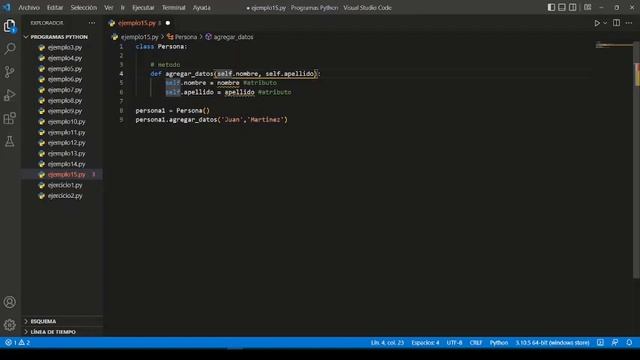Open Customize Layout icon in title bar

(x=587, y=7)
